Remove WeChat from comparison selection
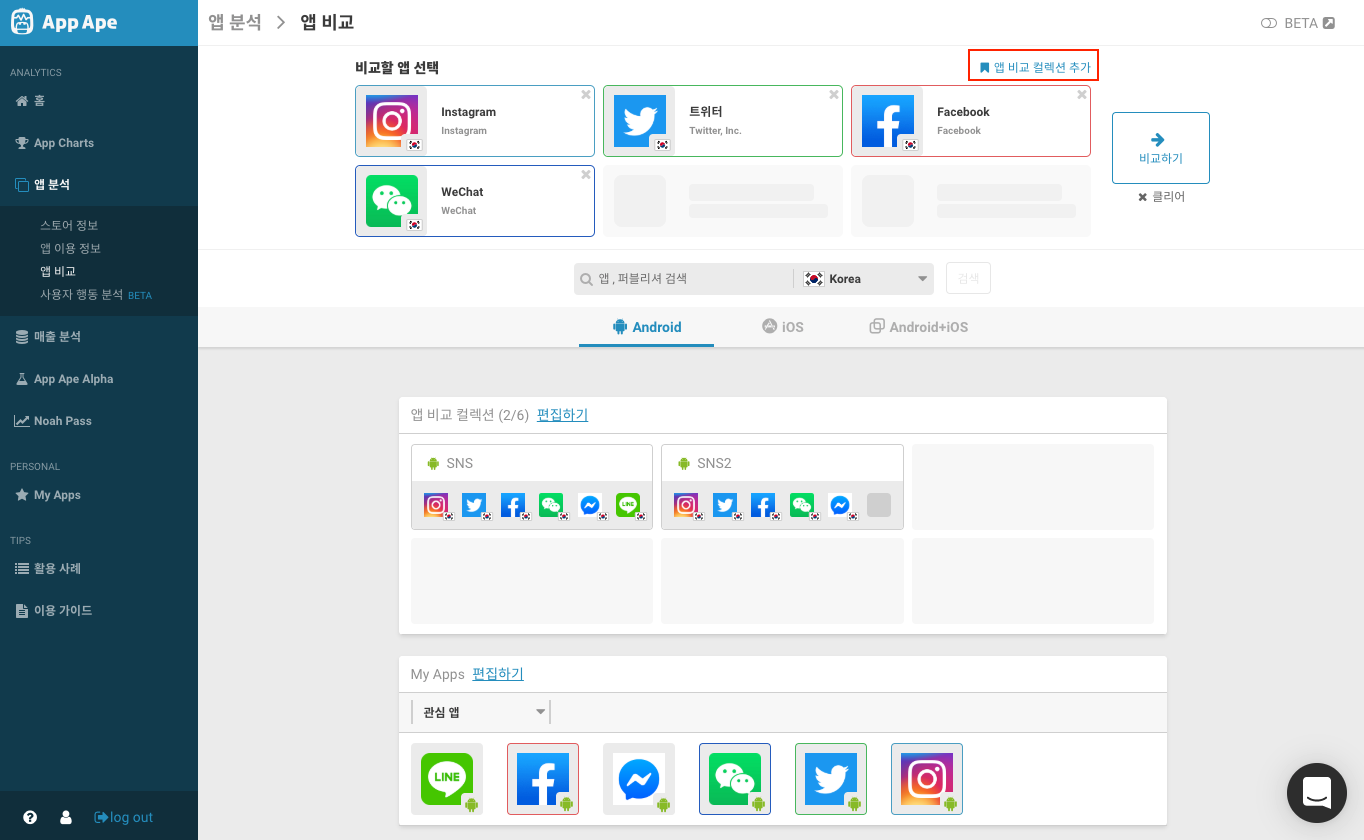Image resolution: width=1364 pixels, height=840 pixels. pyautogui.click(x=586, y=175)
